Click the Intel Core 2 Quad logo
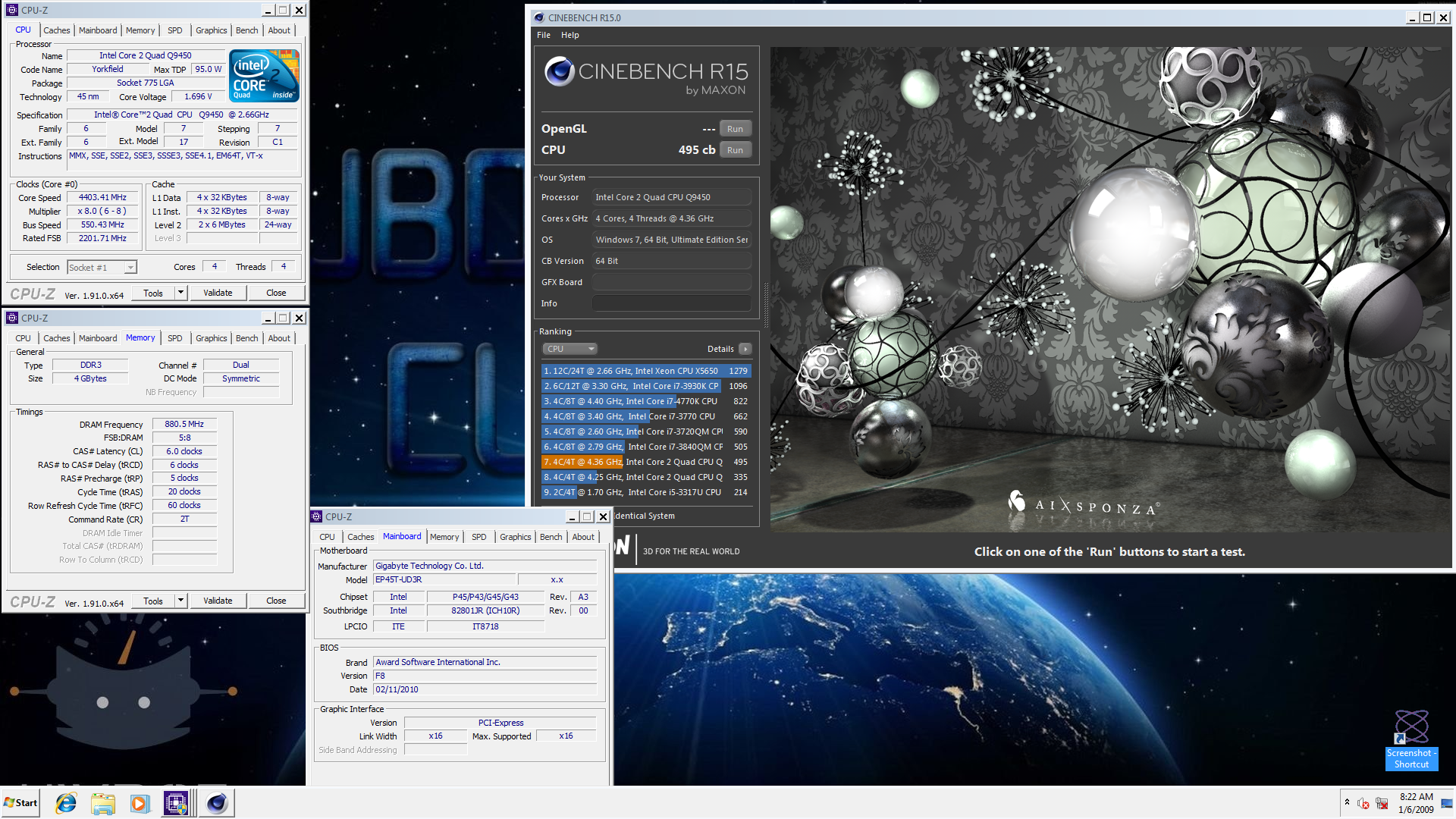The width and height of the screenshot is (1456, 819). 264,75
